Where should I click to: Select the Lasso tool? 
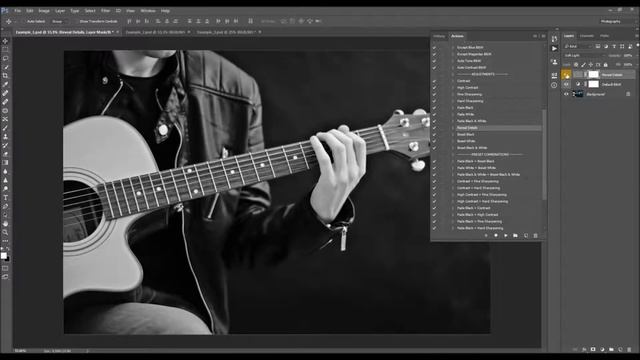[x=5, y=58]
